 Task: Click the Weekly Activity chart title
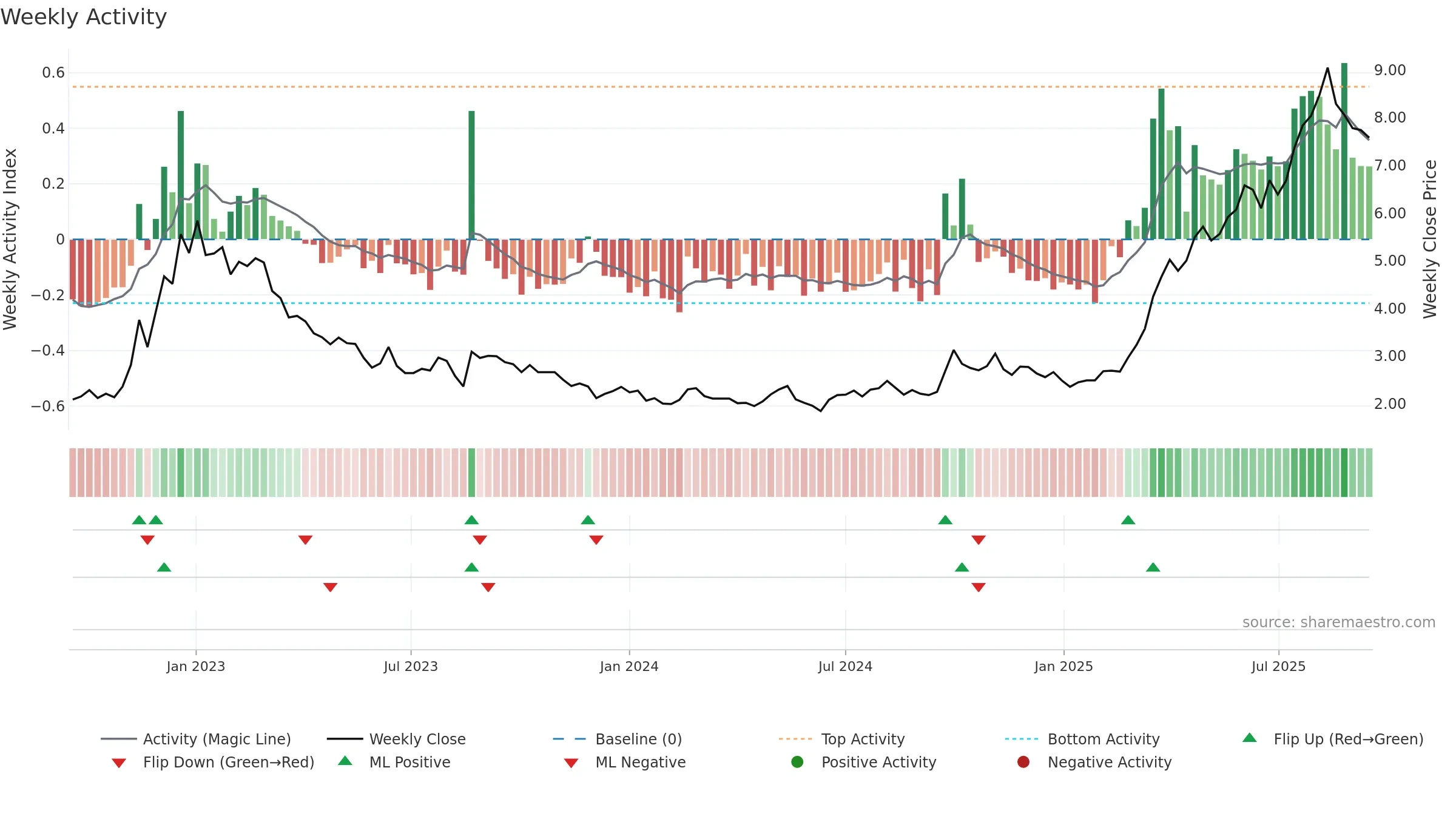84,17
